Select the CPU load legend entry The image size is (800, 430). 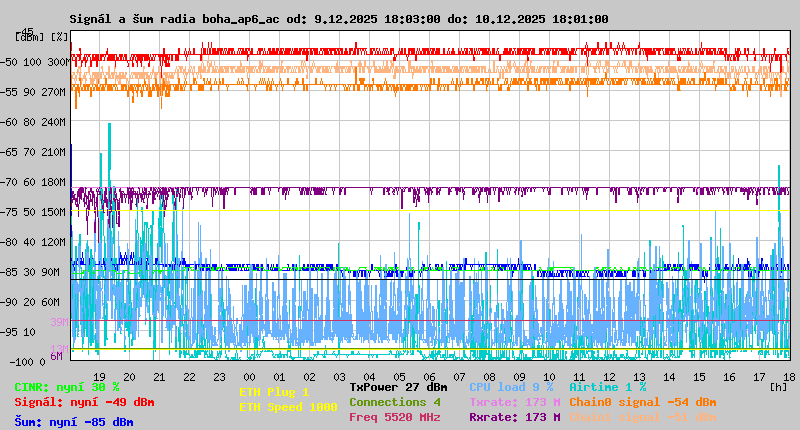tap(511, 387)
